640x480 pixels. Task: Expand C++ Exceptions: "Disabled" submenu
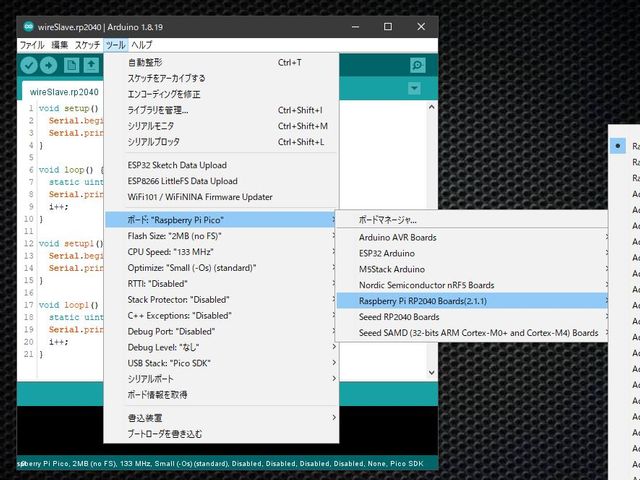coord(221,316)
